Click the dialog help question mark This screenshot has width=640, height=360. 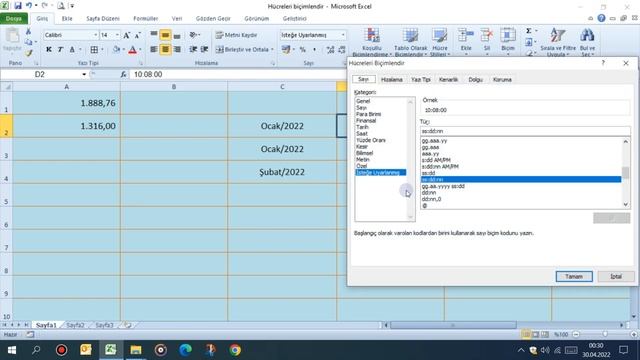[x=603, y=63]
